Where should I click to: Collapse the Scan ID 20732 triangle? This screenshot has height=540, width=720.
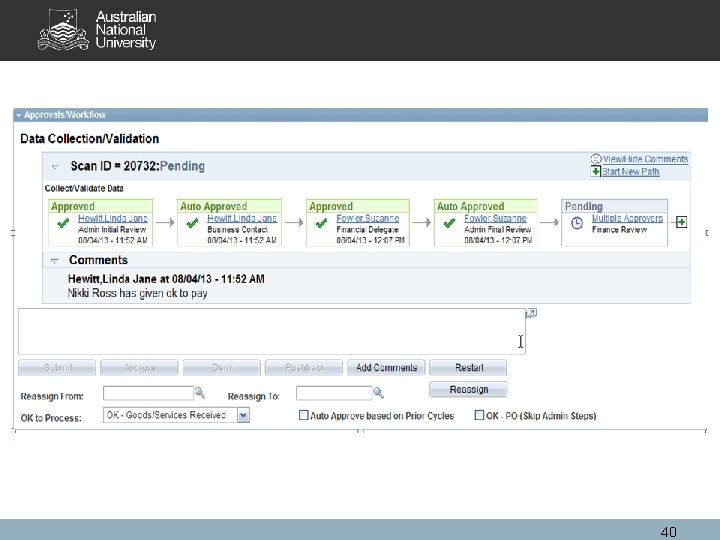pyautogui.click(x=55, y=167)
